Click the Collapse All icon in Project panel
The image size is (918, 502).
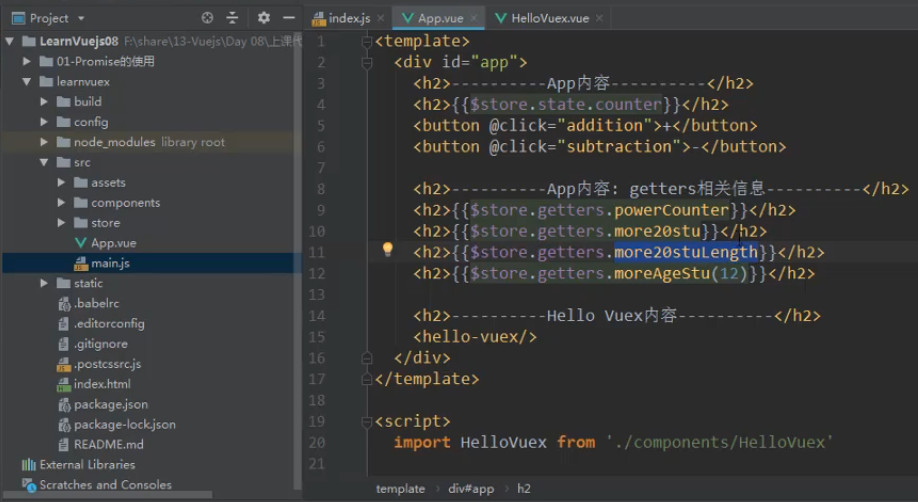click(x=232, y=18)
